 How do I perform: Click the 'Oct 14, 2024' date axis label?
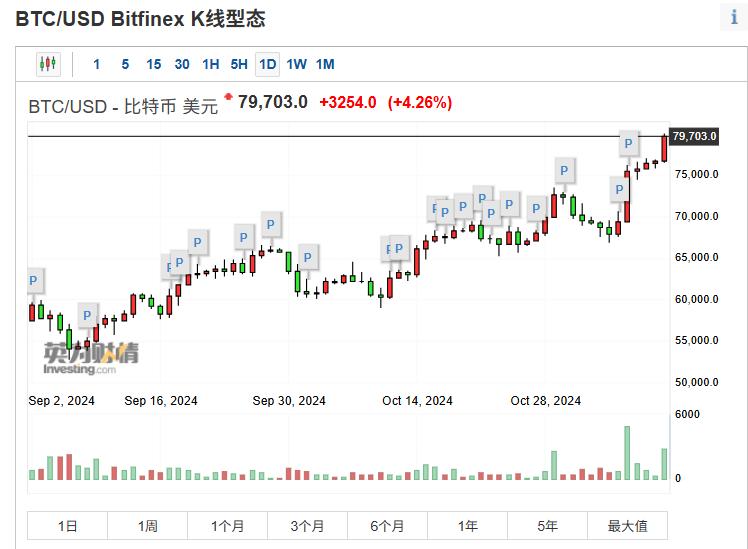click(417, 400)
